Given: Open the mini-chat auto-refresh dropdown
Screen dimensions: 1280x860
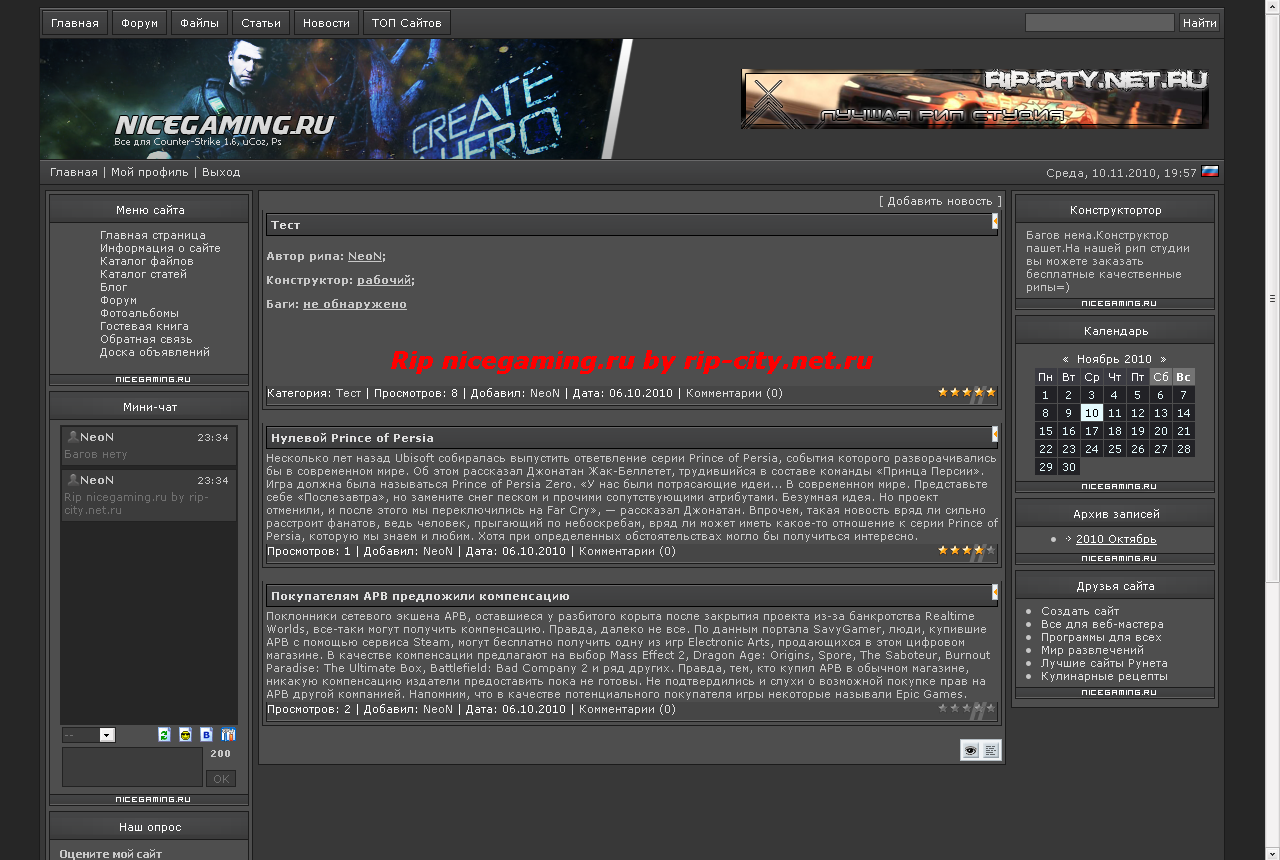Looking at the screenshot, I should [88, 735].
